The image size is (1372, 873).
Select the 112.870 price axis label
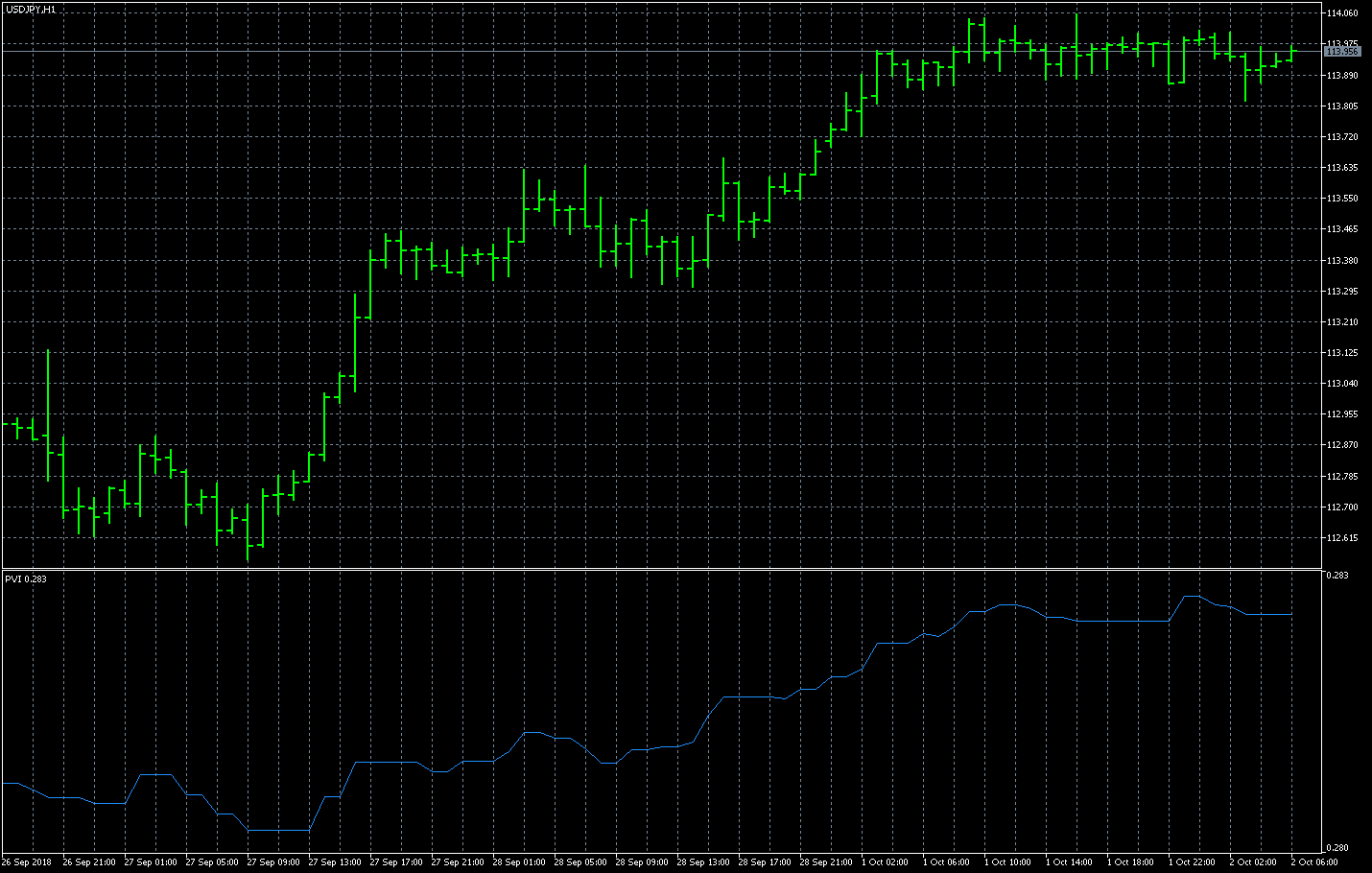click(1342, 445)
